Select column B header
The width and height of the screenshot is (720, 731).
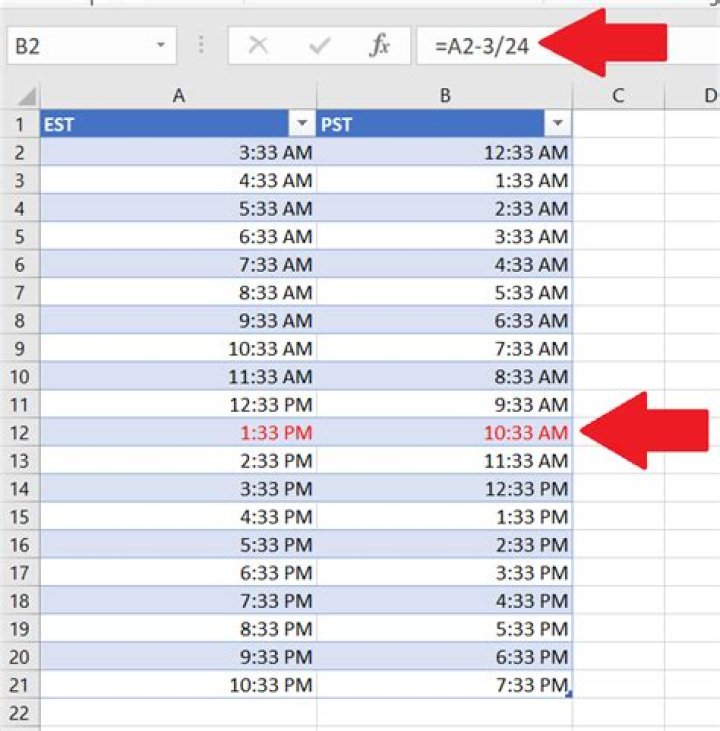[445, 96]
